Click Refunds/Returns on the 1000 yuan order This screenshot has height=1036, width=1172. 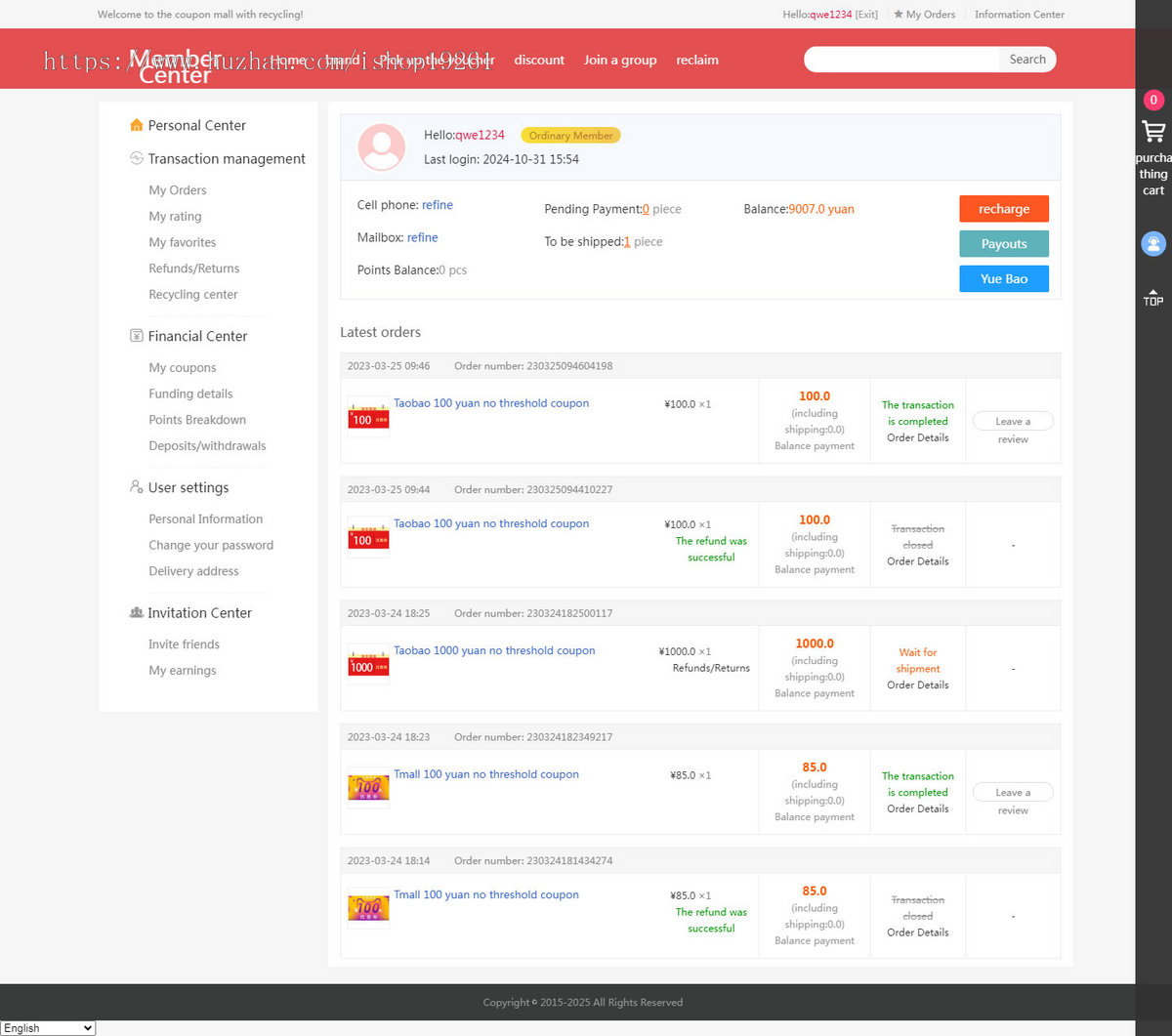pyautogui.click(x=711, y=668)
